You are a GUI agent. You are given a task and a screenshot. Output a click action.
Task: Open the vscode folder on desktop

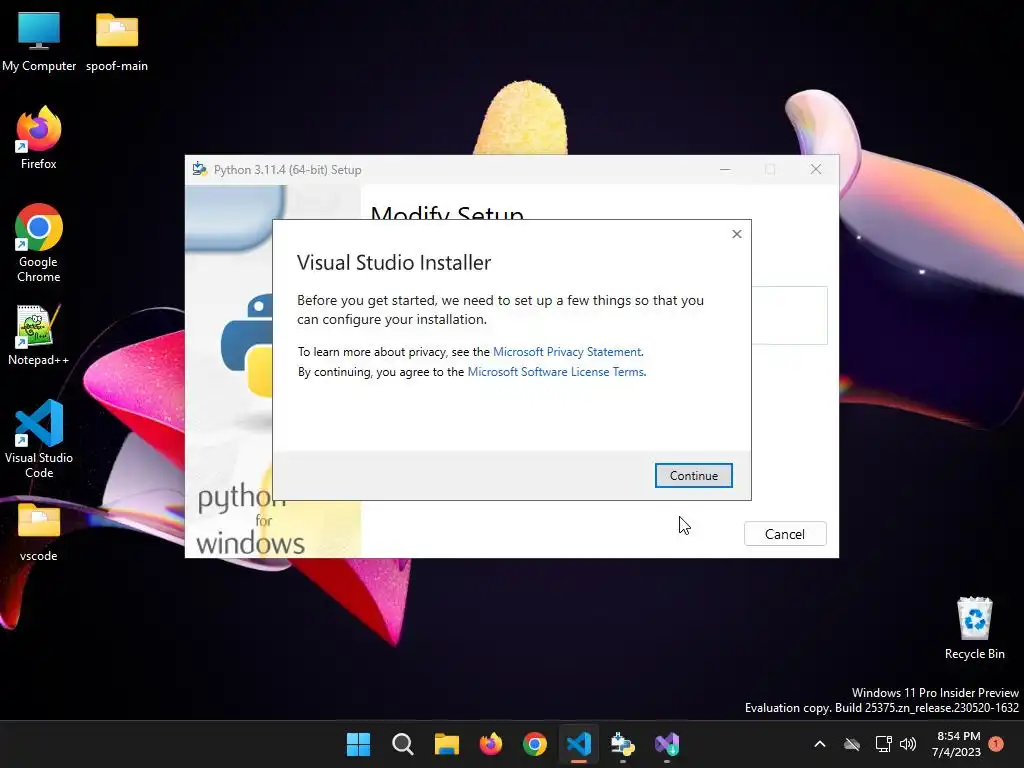(x=39, y=532)
